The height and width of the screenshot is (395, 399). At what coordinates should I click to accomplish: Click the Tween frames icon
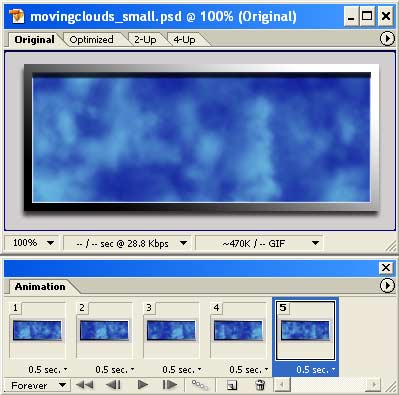click(200, 385)
